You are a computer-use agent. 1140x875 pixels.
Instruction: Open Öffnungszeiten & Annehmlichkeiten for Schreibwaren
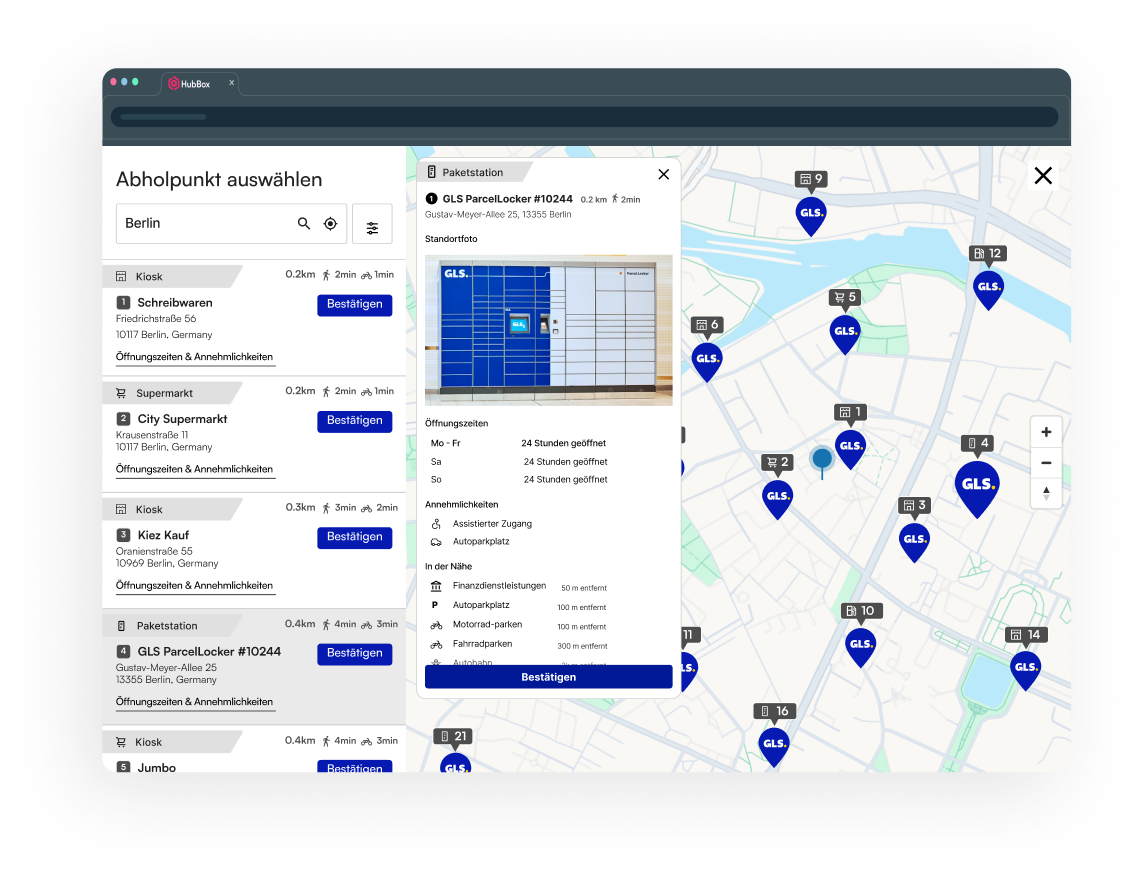195,357
